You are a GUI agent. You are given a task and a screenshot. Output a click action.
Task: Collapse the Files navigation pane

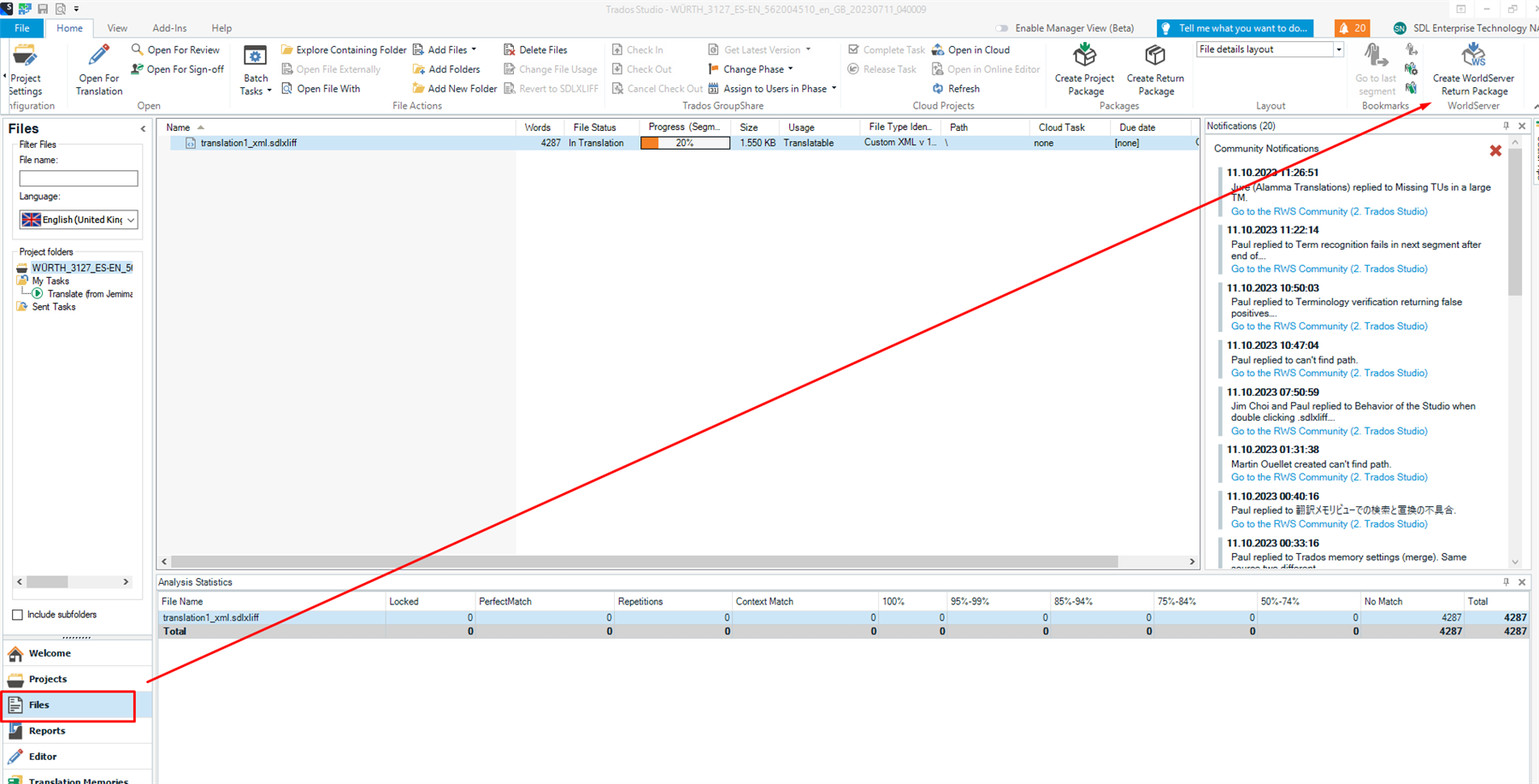tap(143, 129)
